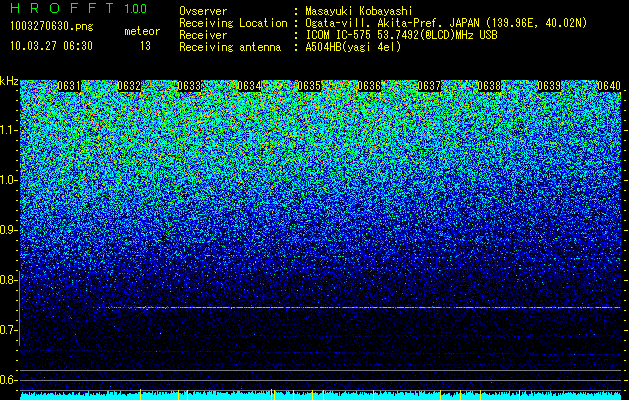This screenshot has width=629, height=400.
Task: Select the Ogata-vill. Akita-Pref. JAPAN location text
Action: click(x=446, y=23)
